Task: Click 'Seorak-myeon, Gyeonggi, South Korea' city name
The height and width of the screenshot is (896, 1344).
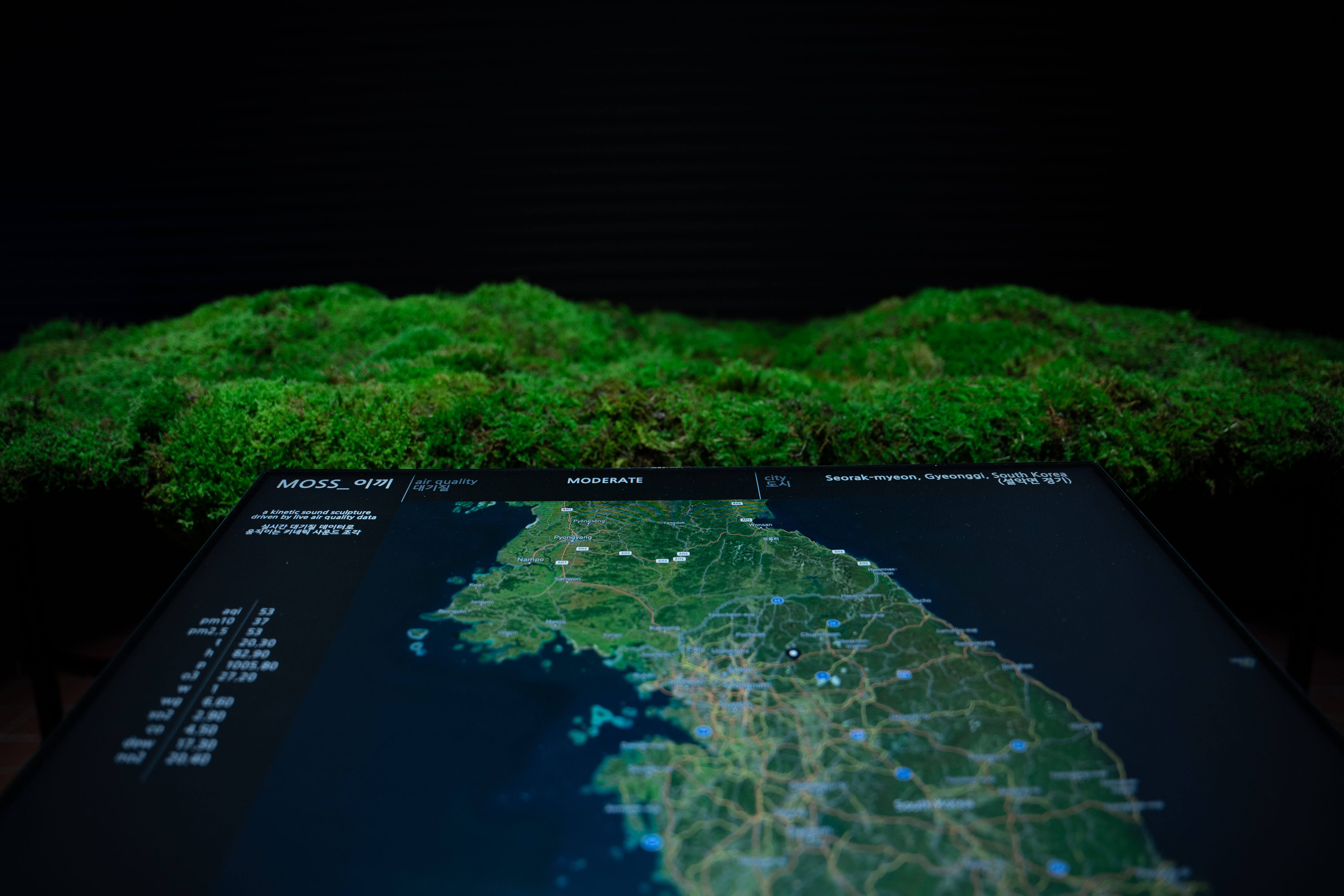Action: click(946, 476)
